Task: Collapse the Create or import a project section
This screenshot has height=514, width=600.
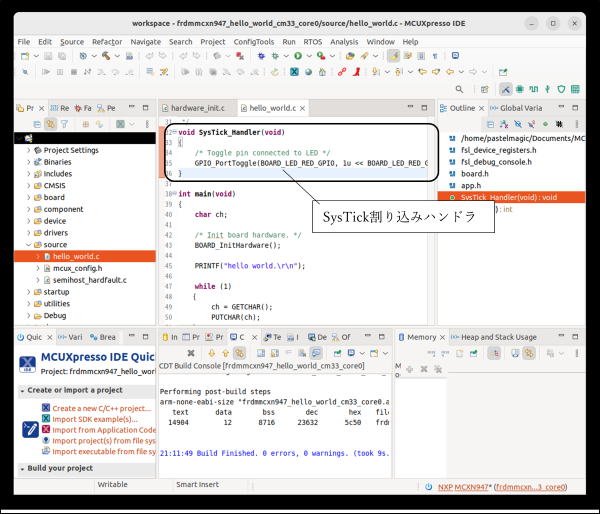Action: point(22,390)
